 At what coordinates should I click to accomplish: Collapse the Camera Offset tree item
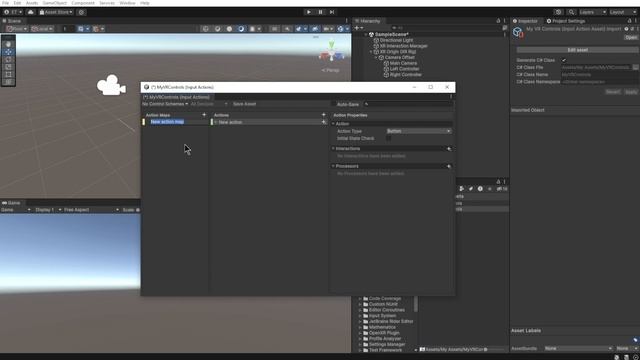click(376, 58)
